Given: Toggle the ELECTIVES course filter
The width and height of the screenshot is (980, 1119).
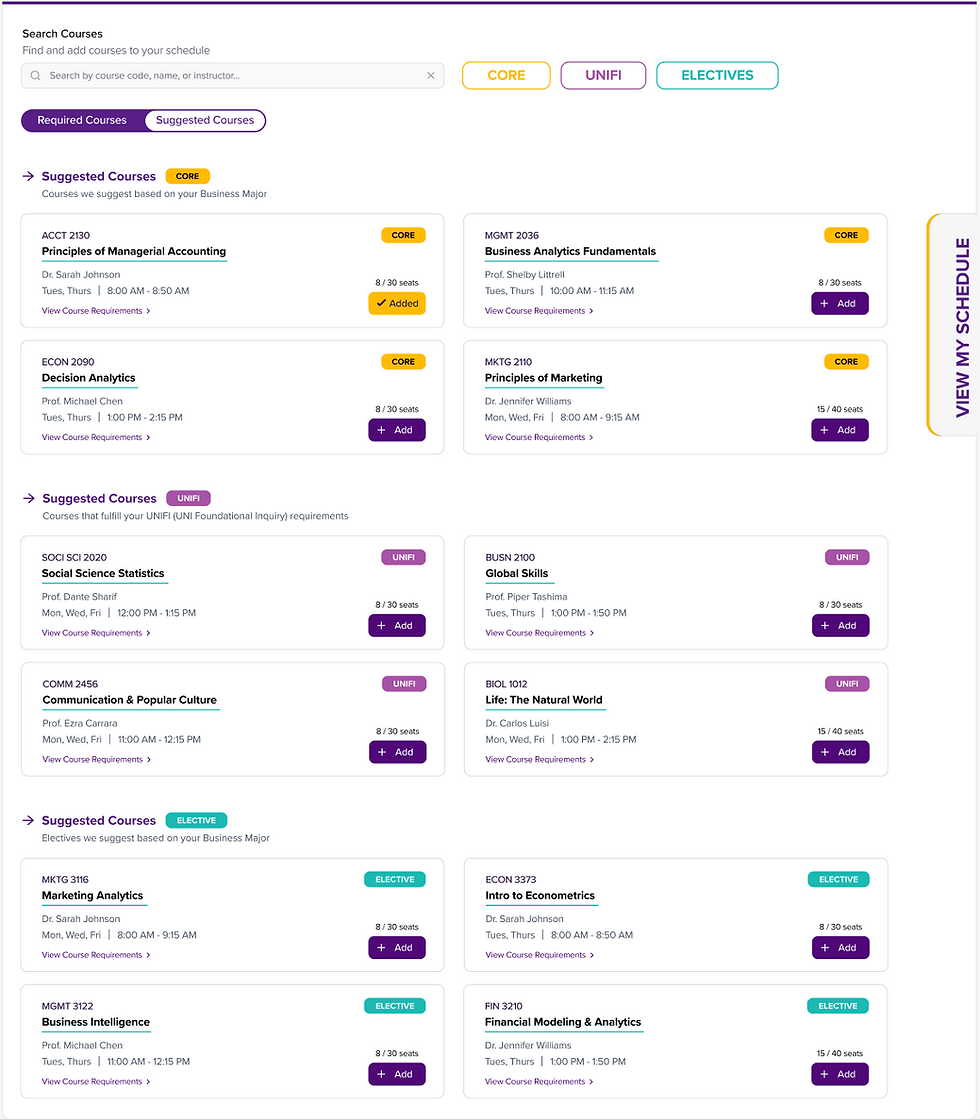Looking at the screenshot, I should click(717, 75).
